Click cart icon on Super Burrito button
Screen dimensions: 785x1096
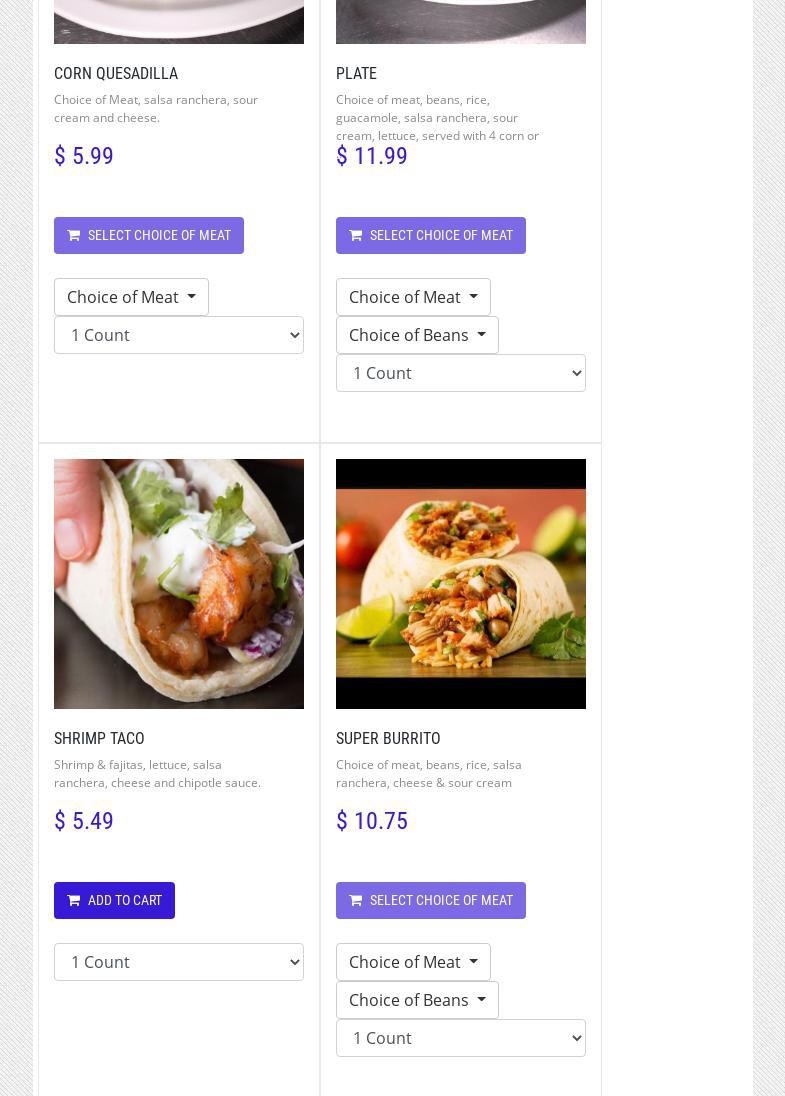[x=356, y=901]
